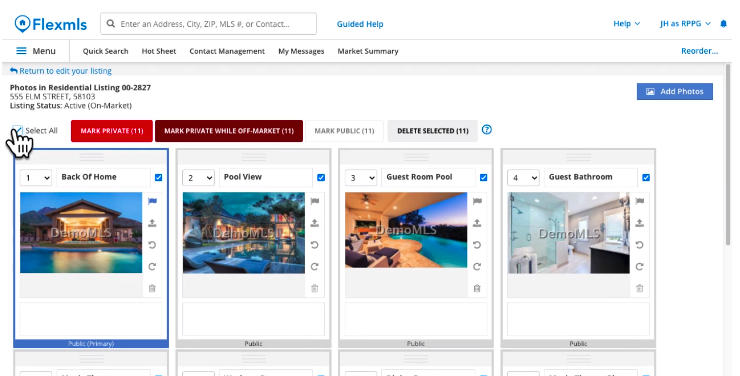Image resolution: width=740 pixels, height=376 pixels.
Task: Open the blue help question-mark icon
Action: [x=487, y=129]
